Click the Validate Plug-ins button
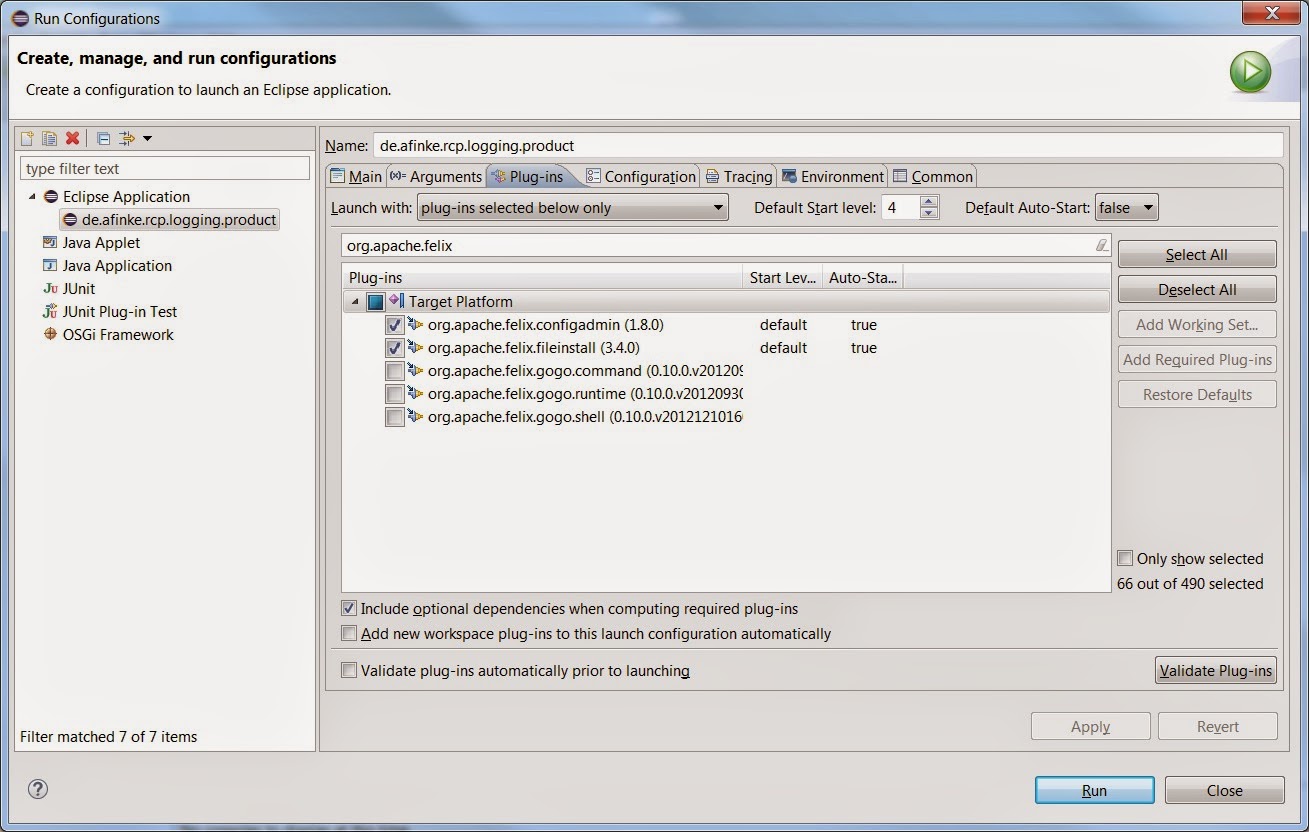The image size is (1309, 832). point(1216,670)
